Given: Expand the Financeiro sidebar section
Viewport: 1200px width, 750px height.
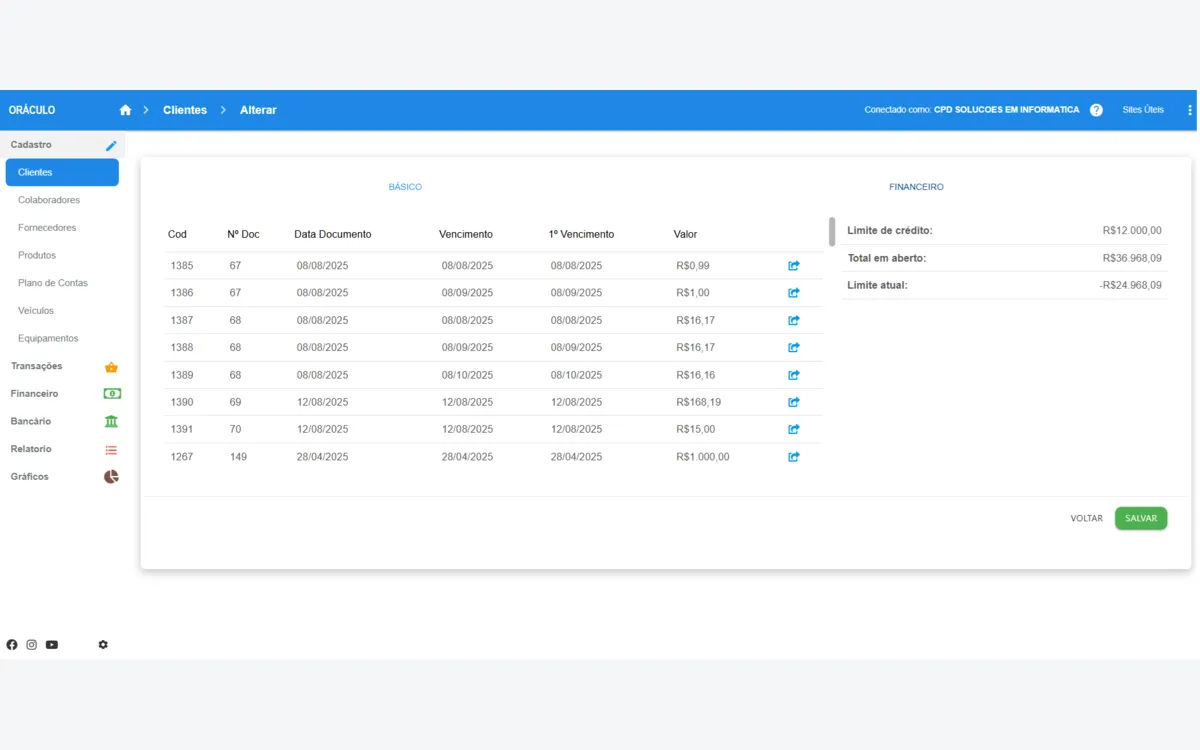Looking at the screenshot, I should coord(62,394).
